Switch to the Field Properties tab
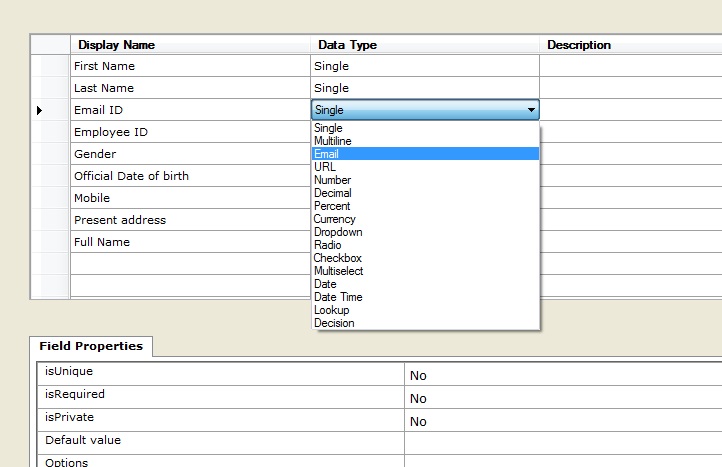Image resolution: width=722 pixels, height=467 pixels. click(x=91, y=346)
